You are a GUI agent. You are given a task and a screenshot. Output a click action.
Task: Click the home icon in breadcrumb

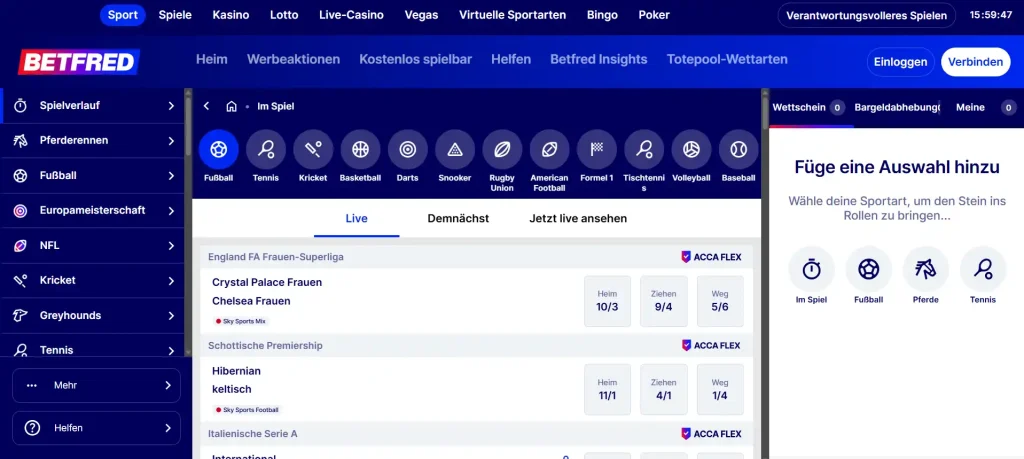[x=231, y=106]
